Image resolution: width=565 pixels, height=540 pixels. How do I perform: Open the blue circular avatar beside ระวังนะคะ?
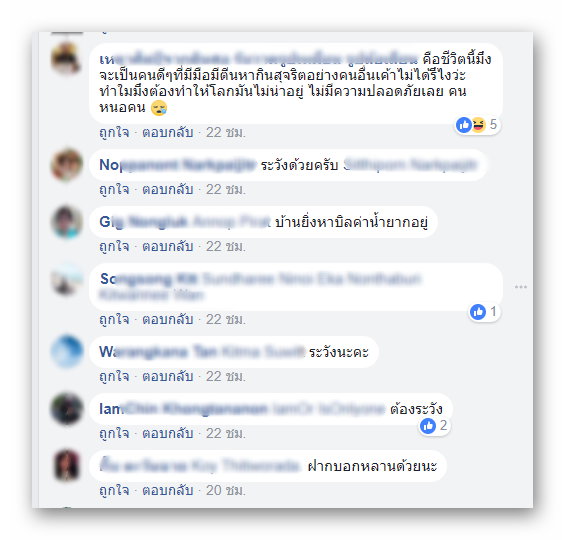67,351
